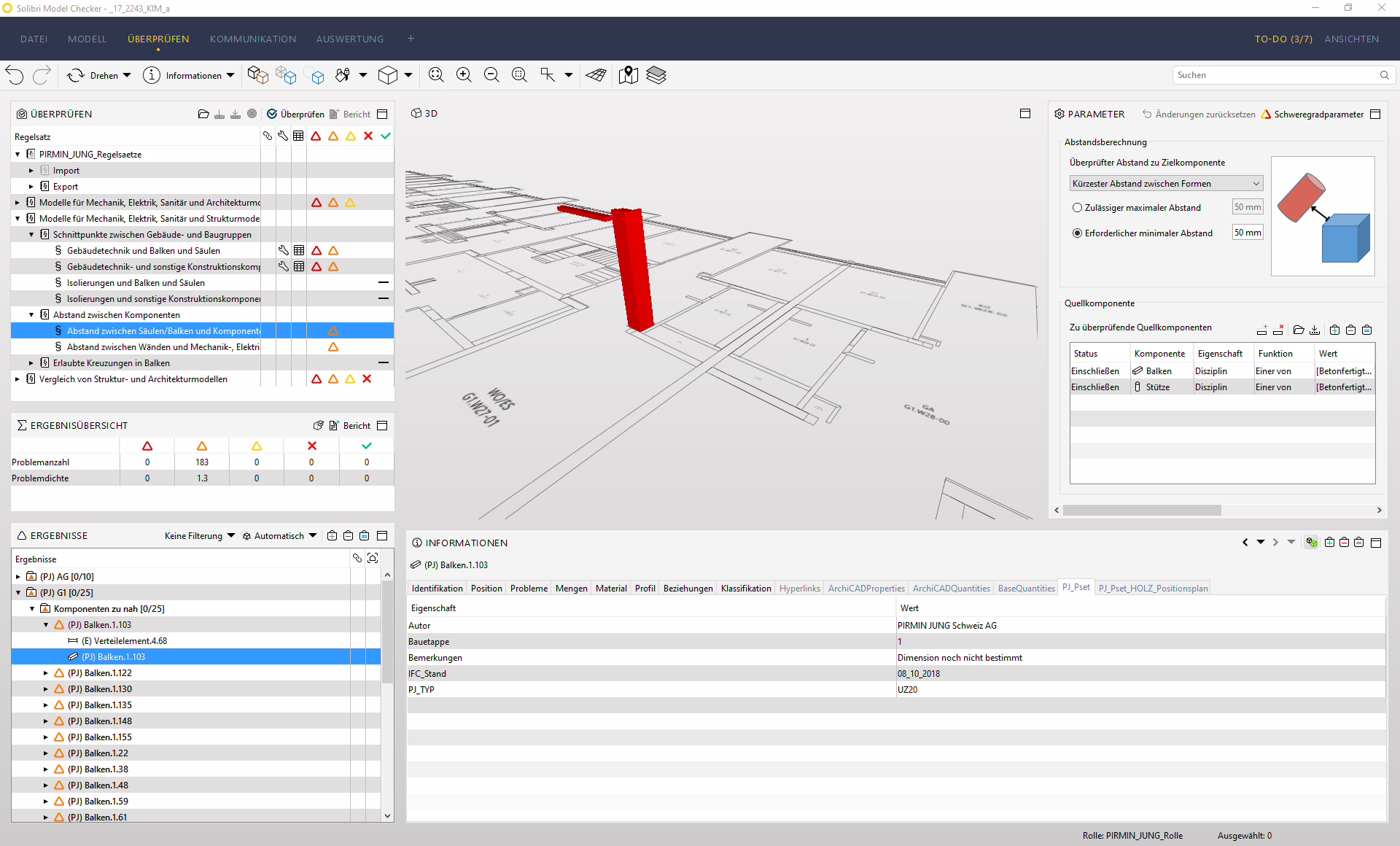This screenshot has width=1400, height=846.
Task: Open Kürzester Abstand zwischen Formen dropdown
Action: (x=1166, y=184)
